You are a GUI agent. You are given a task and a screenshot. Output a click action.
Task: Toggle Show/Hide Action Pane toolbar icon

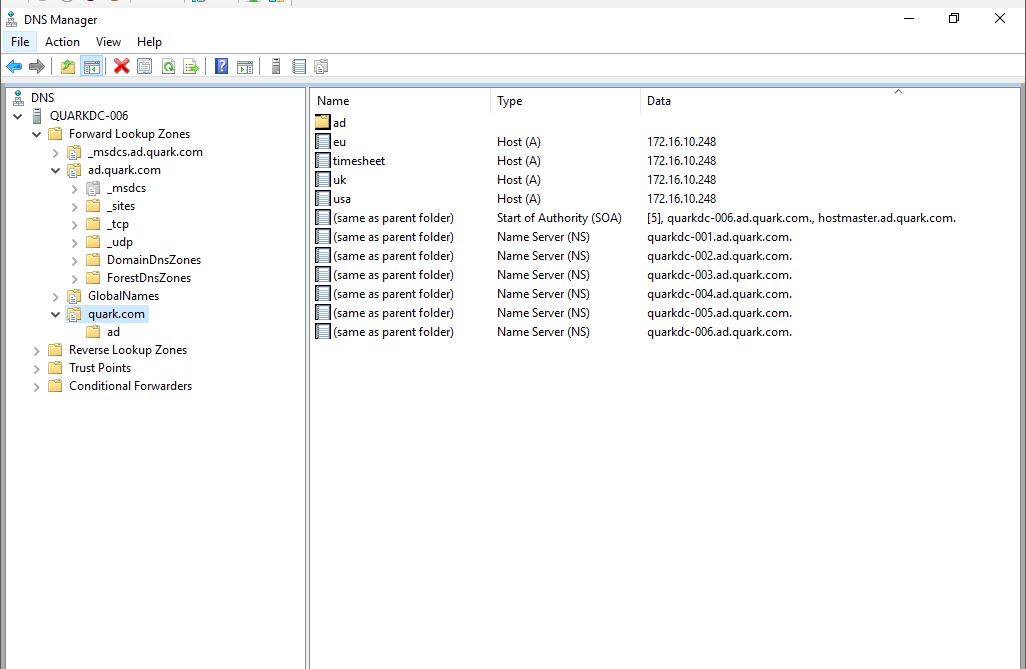(245, 66)
